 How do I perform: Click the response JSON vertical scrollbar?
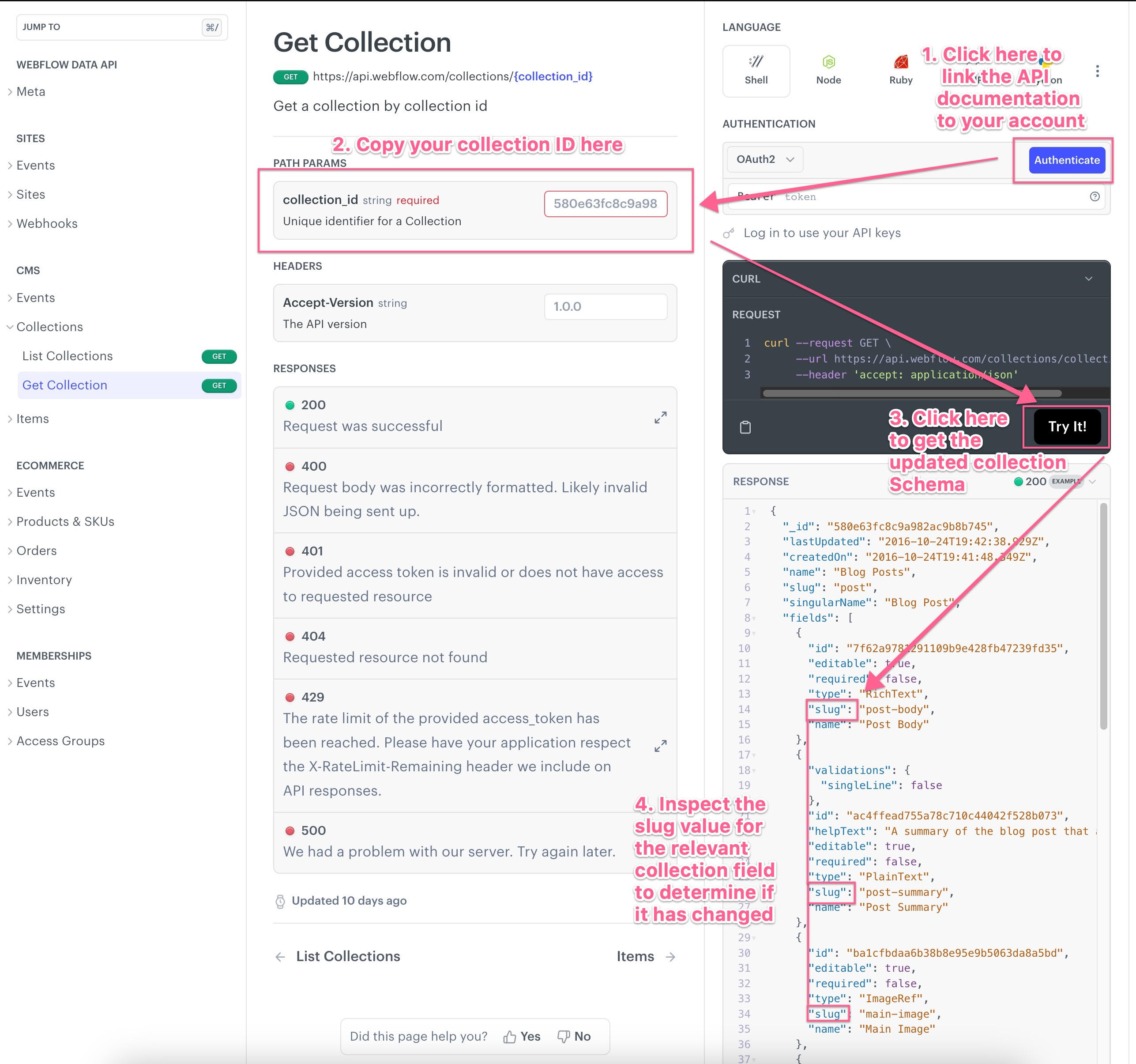click(1103, 616)
